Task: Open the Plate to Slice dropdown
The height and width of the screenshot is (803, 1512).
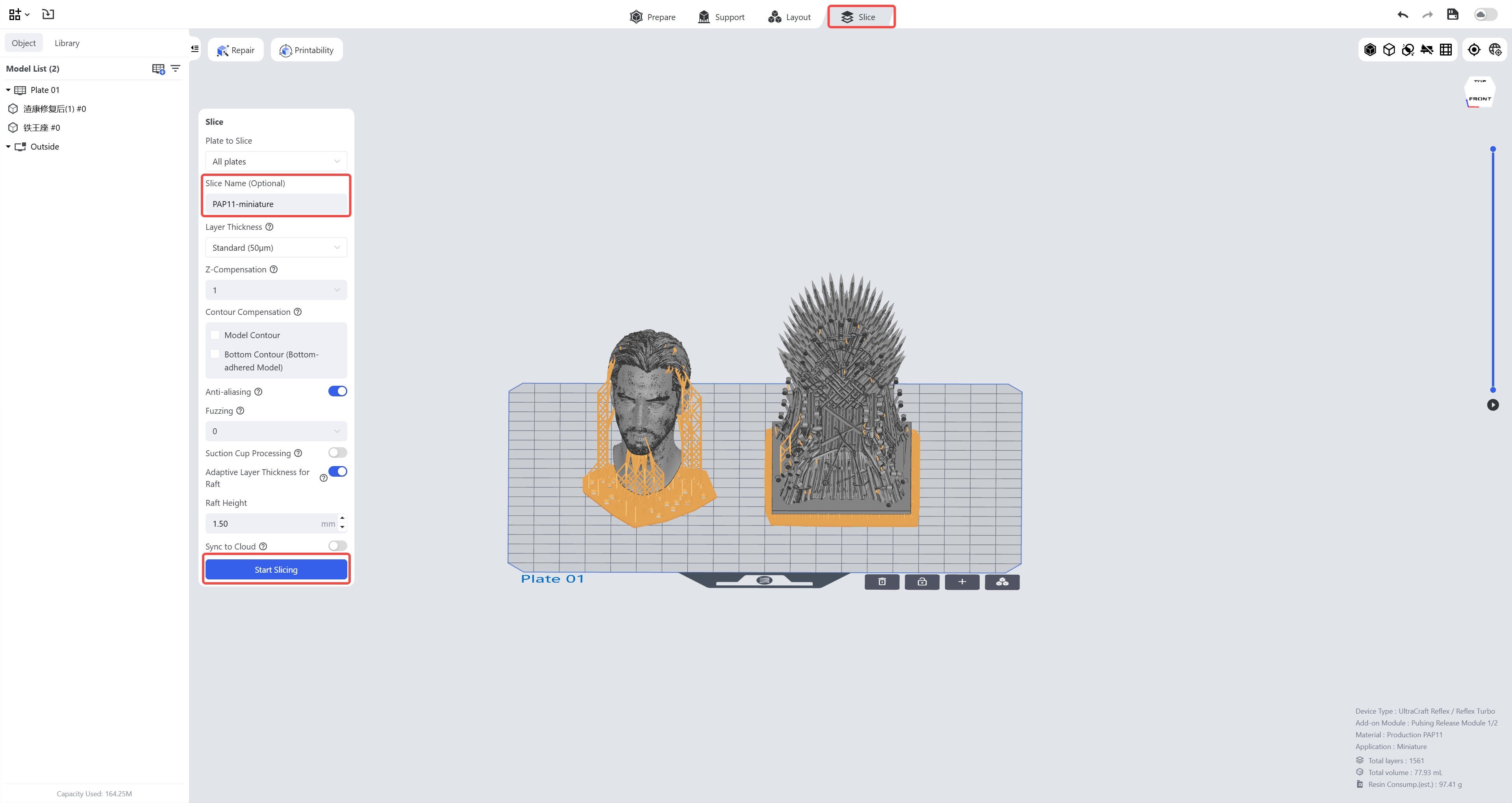Action: pyautogui.click(x=276, y=161)
